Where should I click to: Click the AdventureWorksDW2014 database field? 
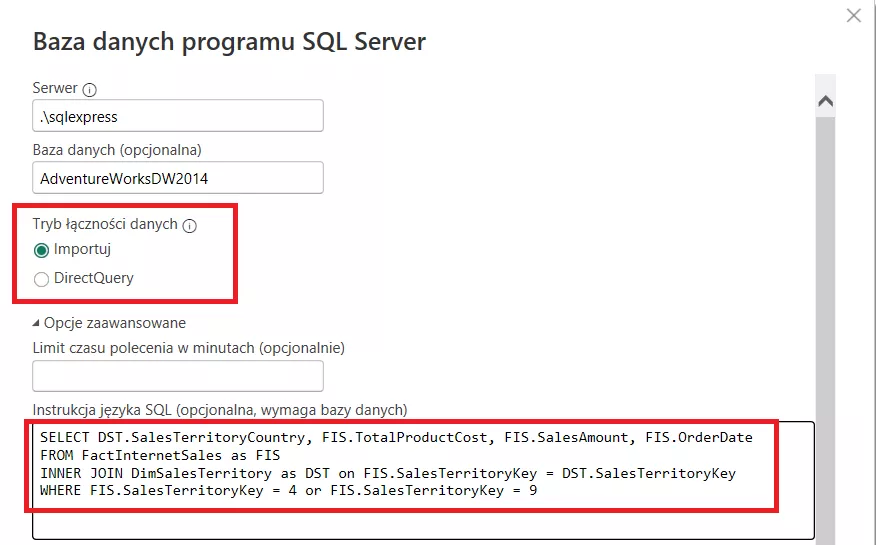click(178, 178)
